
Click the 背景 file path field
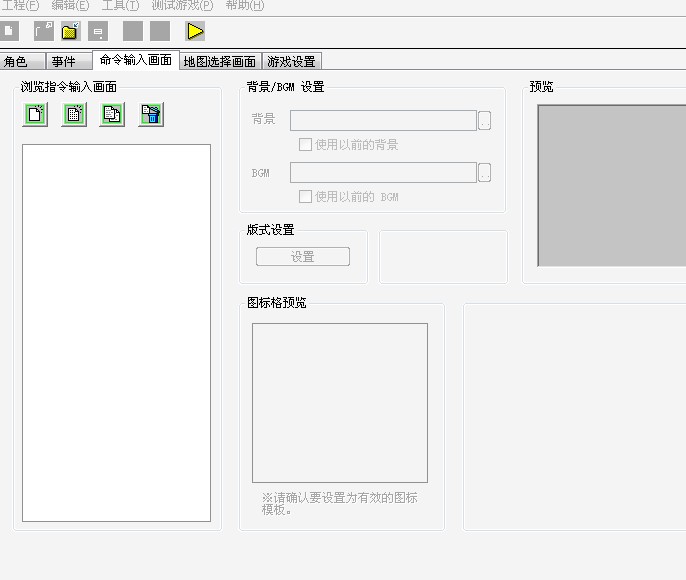tap(383, 121)
